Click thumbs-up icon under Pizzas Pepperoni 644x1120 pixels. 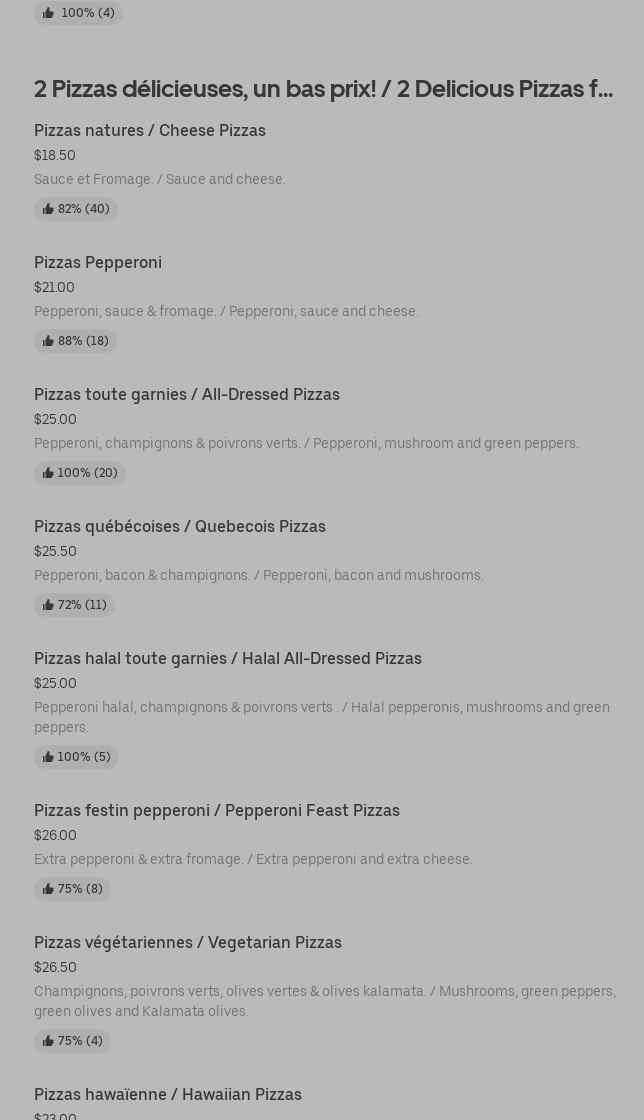(x=48, y=341)
